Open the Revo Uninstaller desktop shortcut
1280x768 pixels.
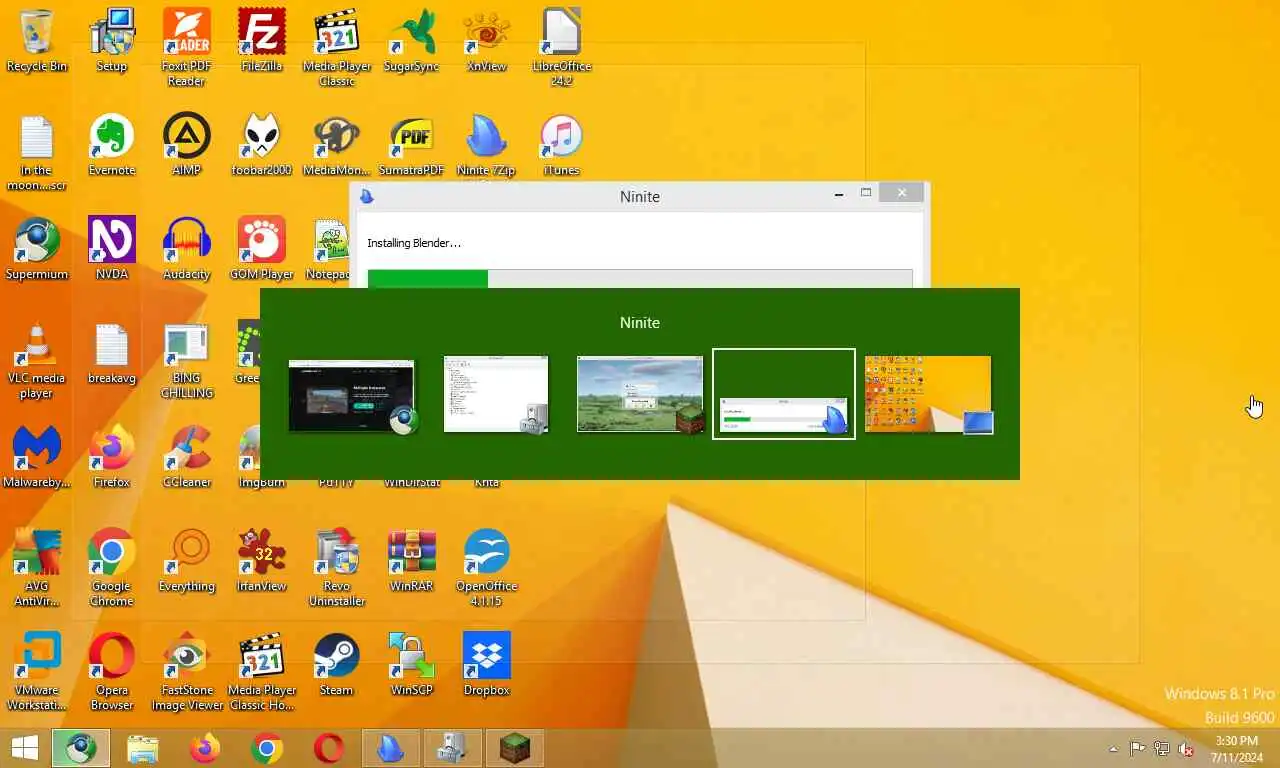[337, 568]
